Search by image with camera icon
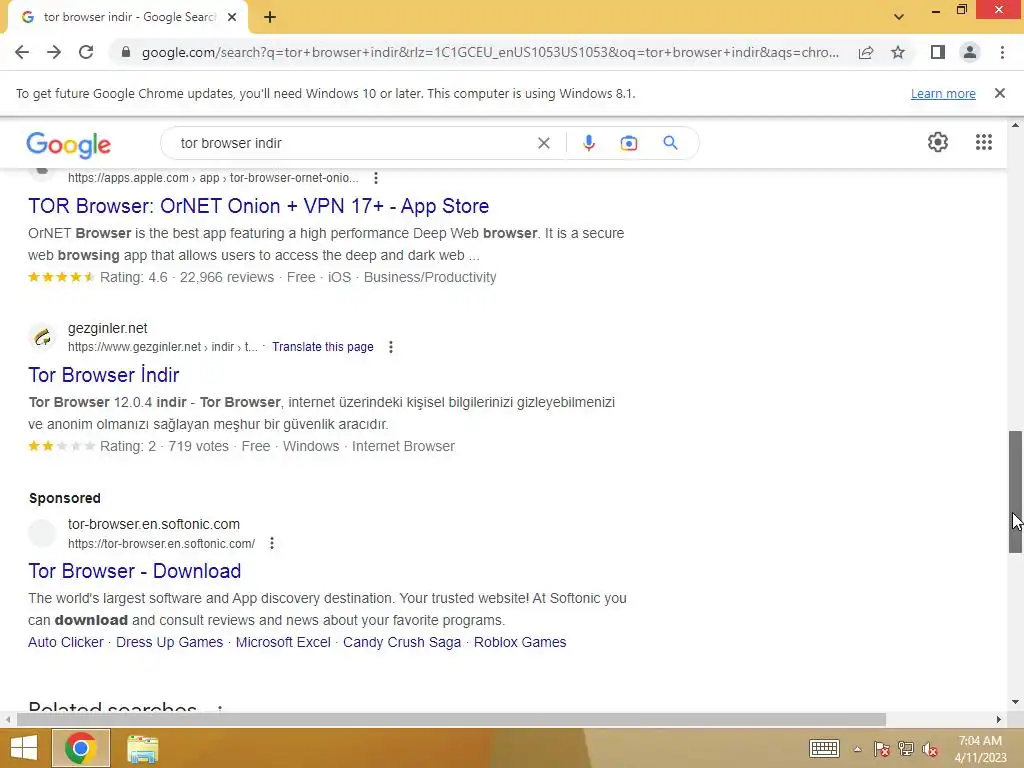Viewport: 1024px width, 768px height. point(629,143)
